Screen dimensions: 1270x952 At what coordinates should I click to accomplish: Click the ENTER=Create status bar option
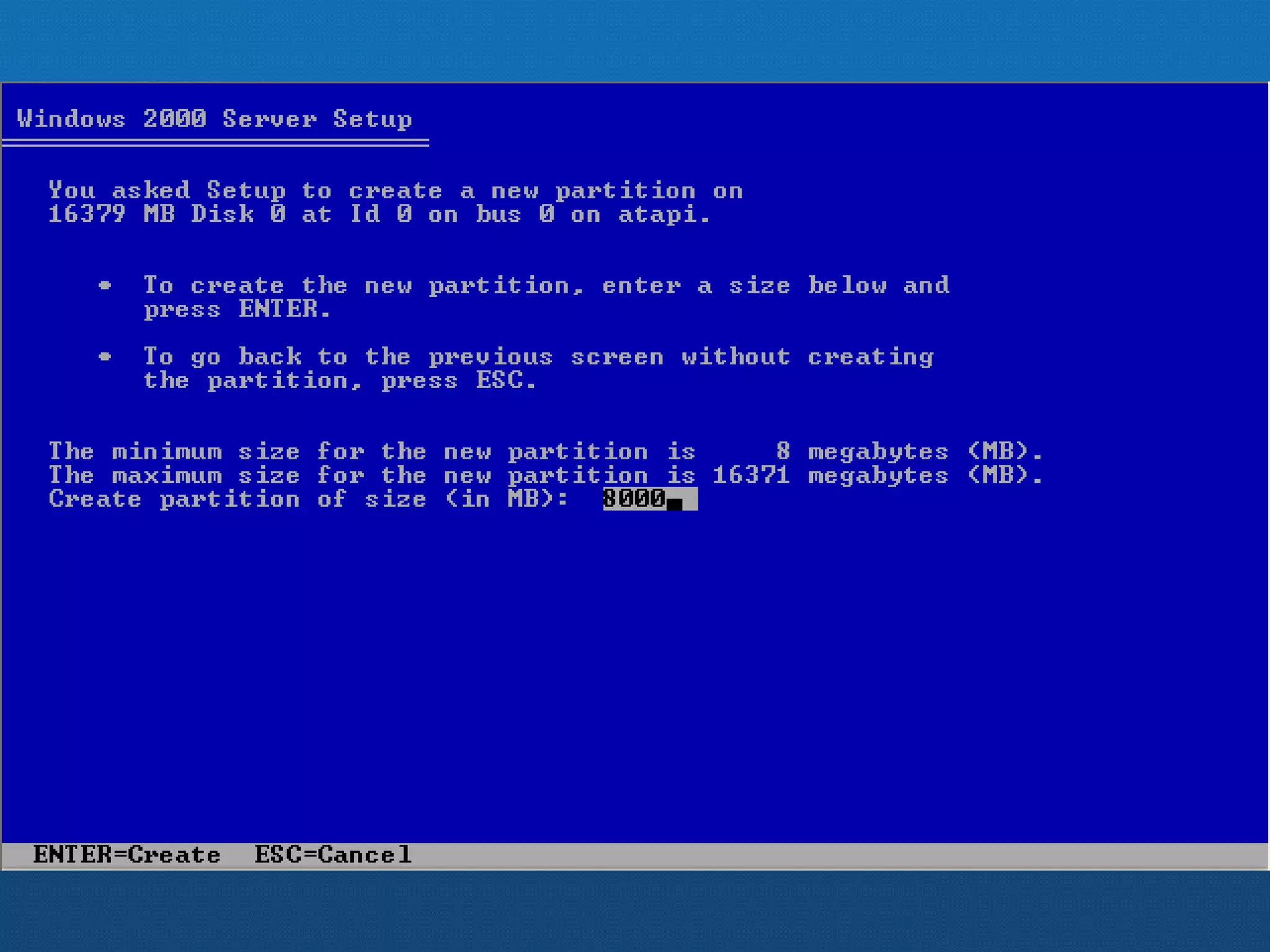pos(127,855)
